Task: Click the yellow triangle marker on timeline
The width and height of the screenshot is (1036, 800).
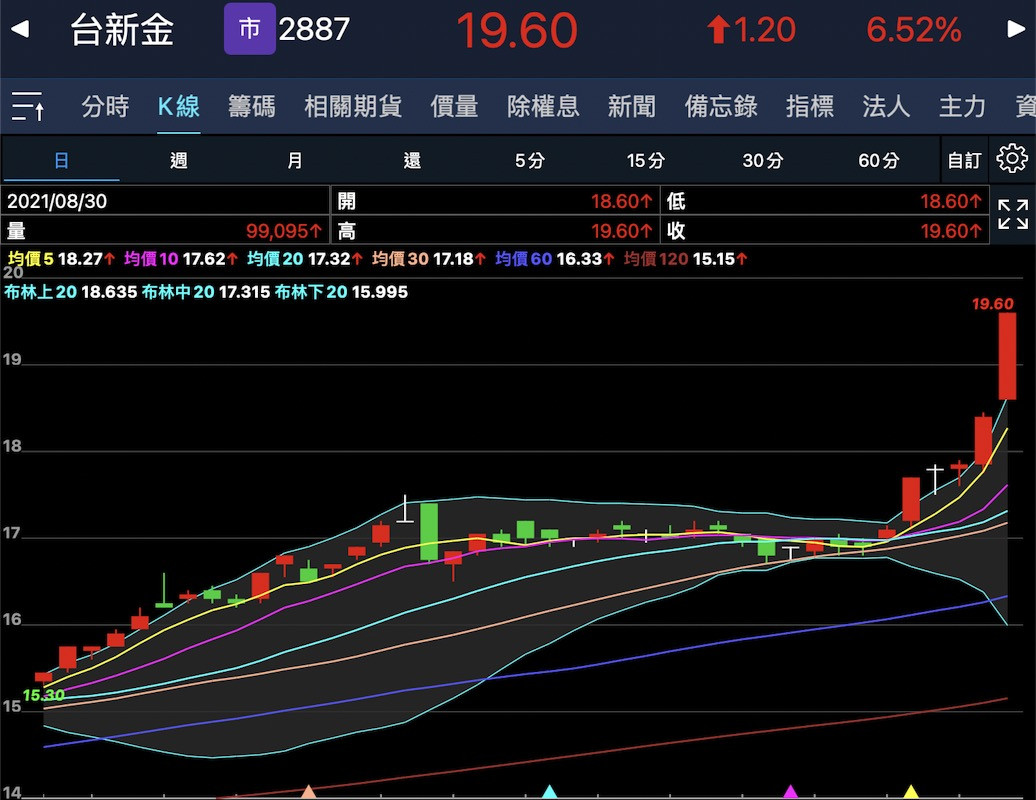Action: coord(911,791)
